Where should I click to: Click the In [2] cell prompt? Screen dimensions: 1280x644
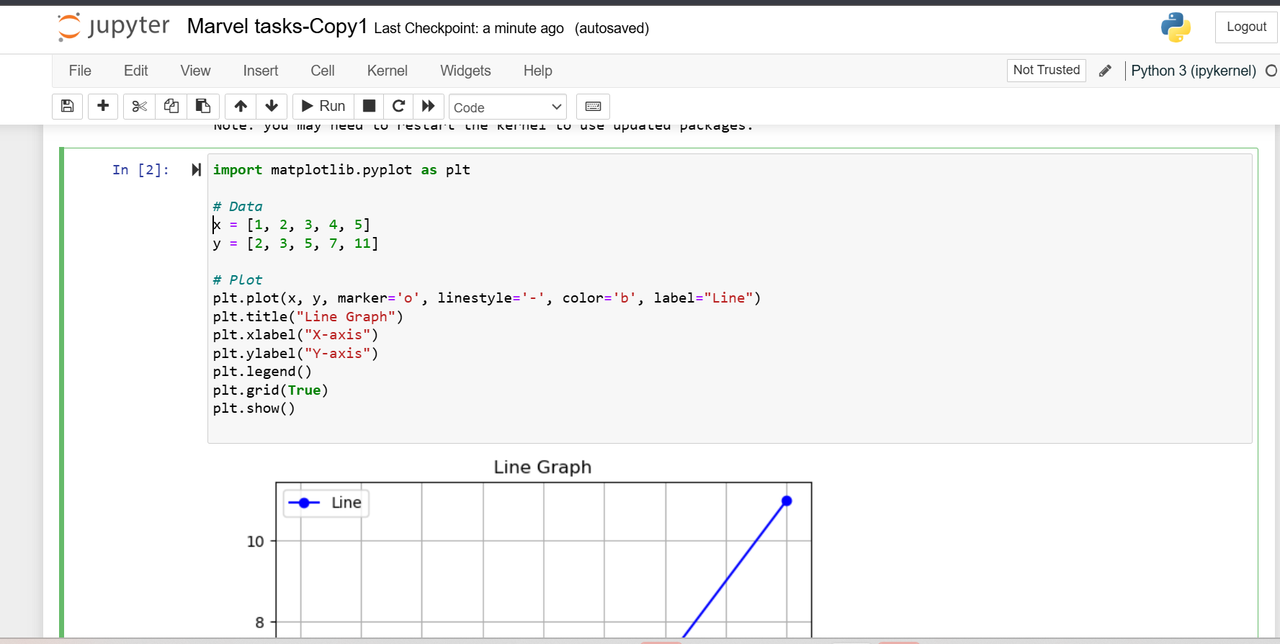tap(141, 170)
